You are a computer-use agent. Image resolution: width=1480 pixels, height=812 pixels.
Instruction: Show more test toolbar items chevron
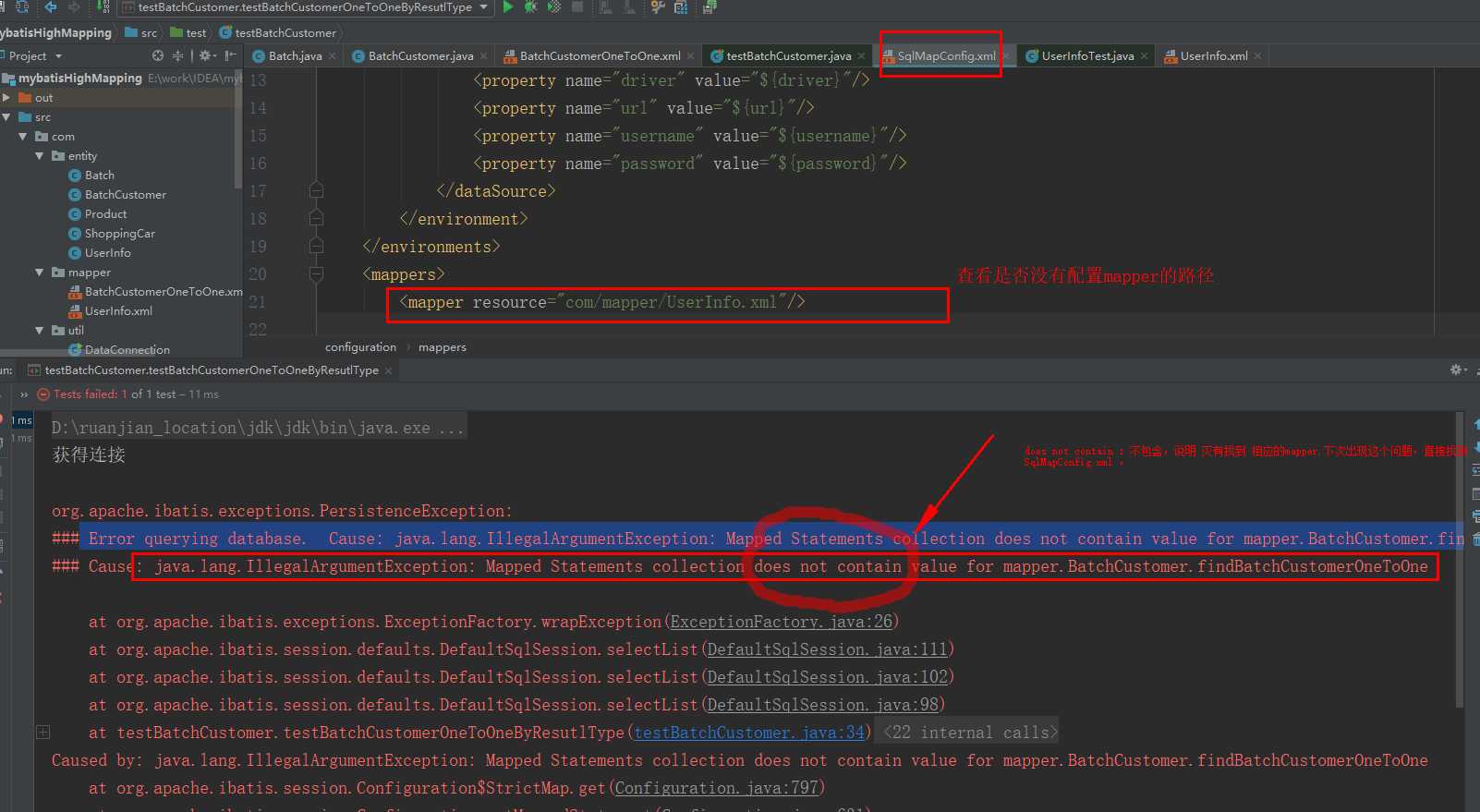[x=24, y=394]
